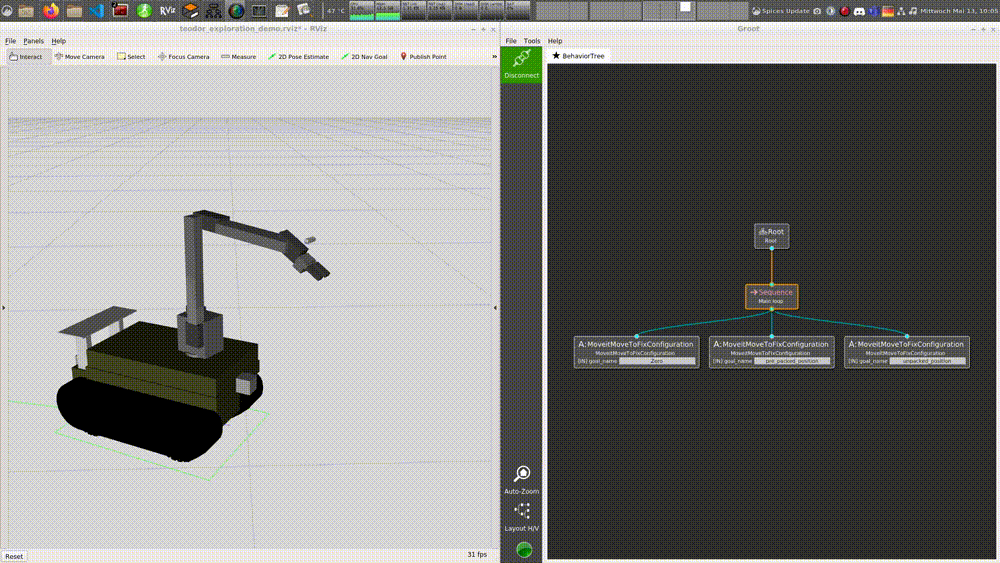Viewport: 1000px width, 563px height.
Task: Open Groot Tools menu
Action: click(532, 41)
